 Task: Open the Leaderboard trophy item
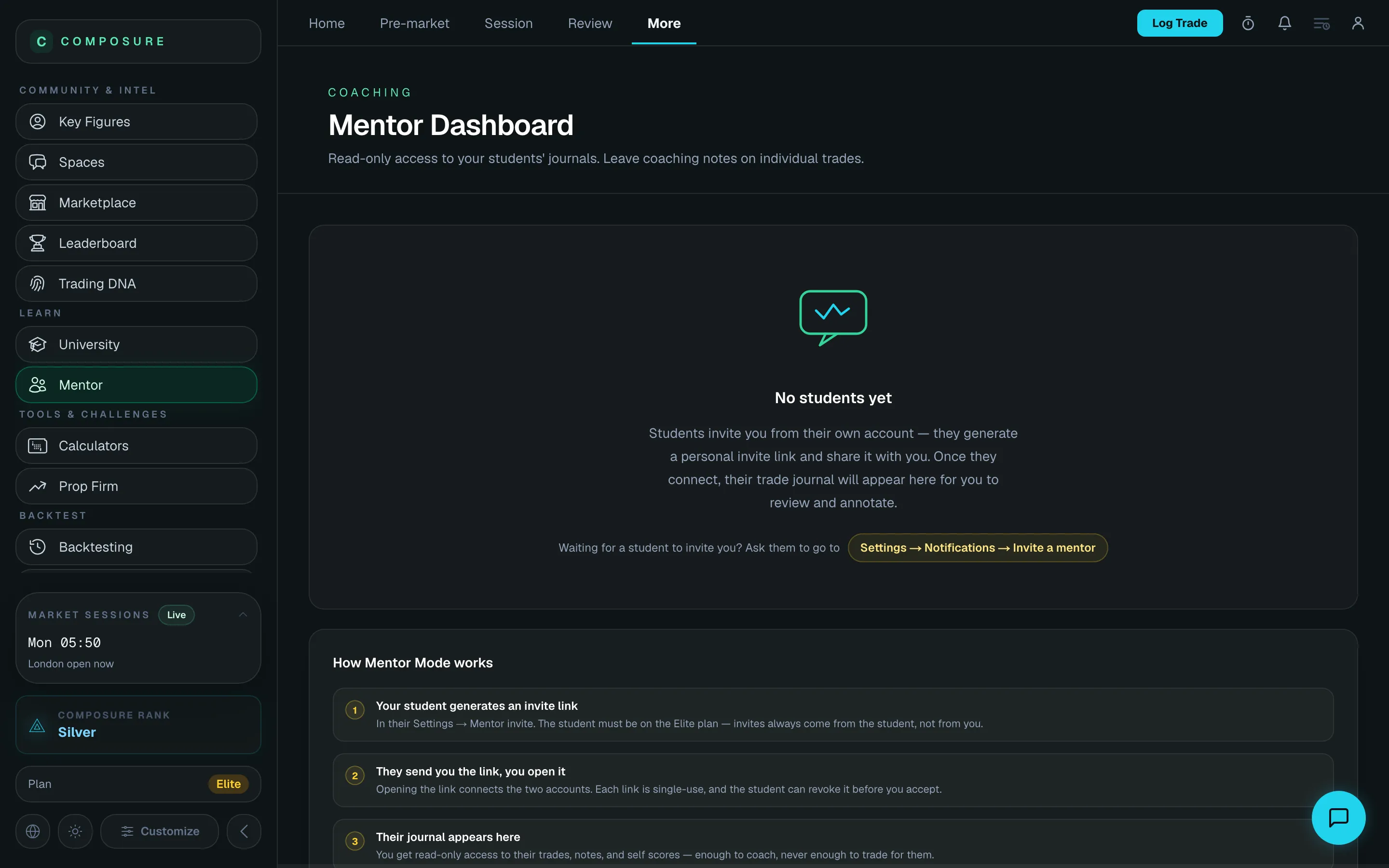click(136, 243)
